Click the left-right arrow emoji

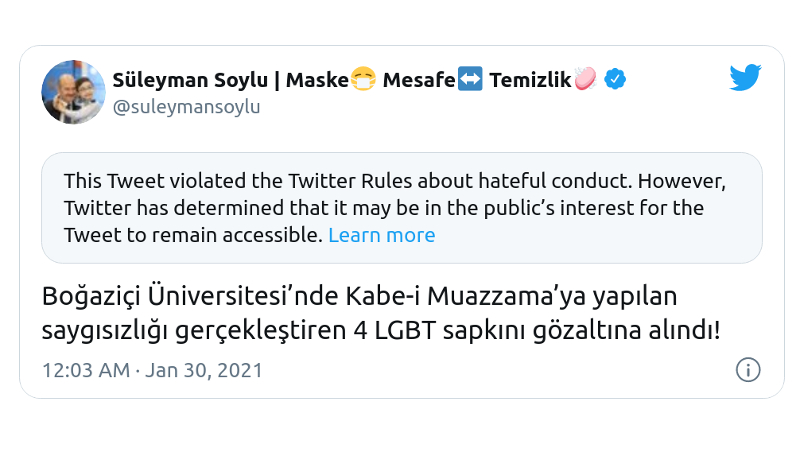tap(470, 79)
